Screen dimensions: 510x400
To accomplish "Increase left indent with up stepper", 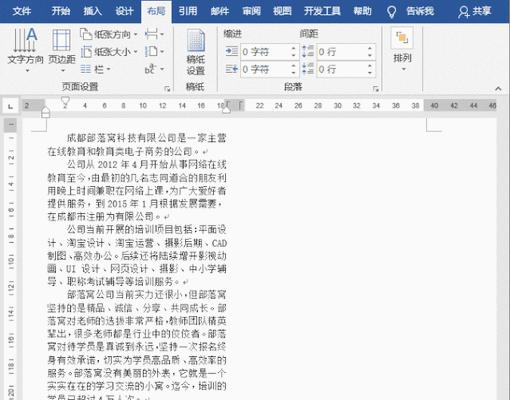I will coord(293,48).
